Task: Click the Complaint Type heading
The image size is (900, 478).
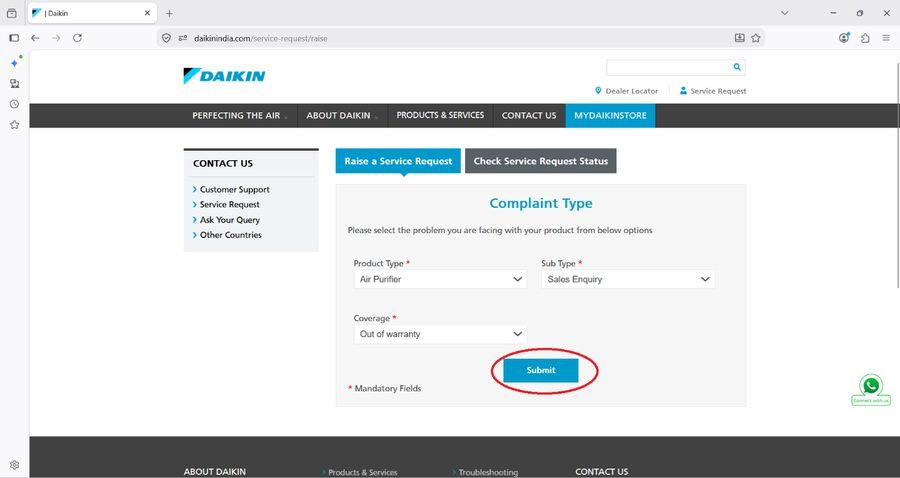Action: (x=541, y=203)
